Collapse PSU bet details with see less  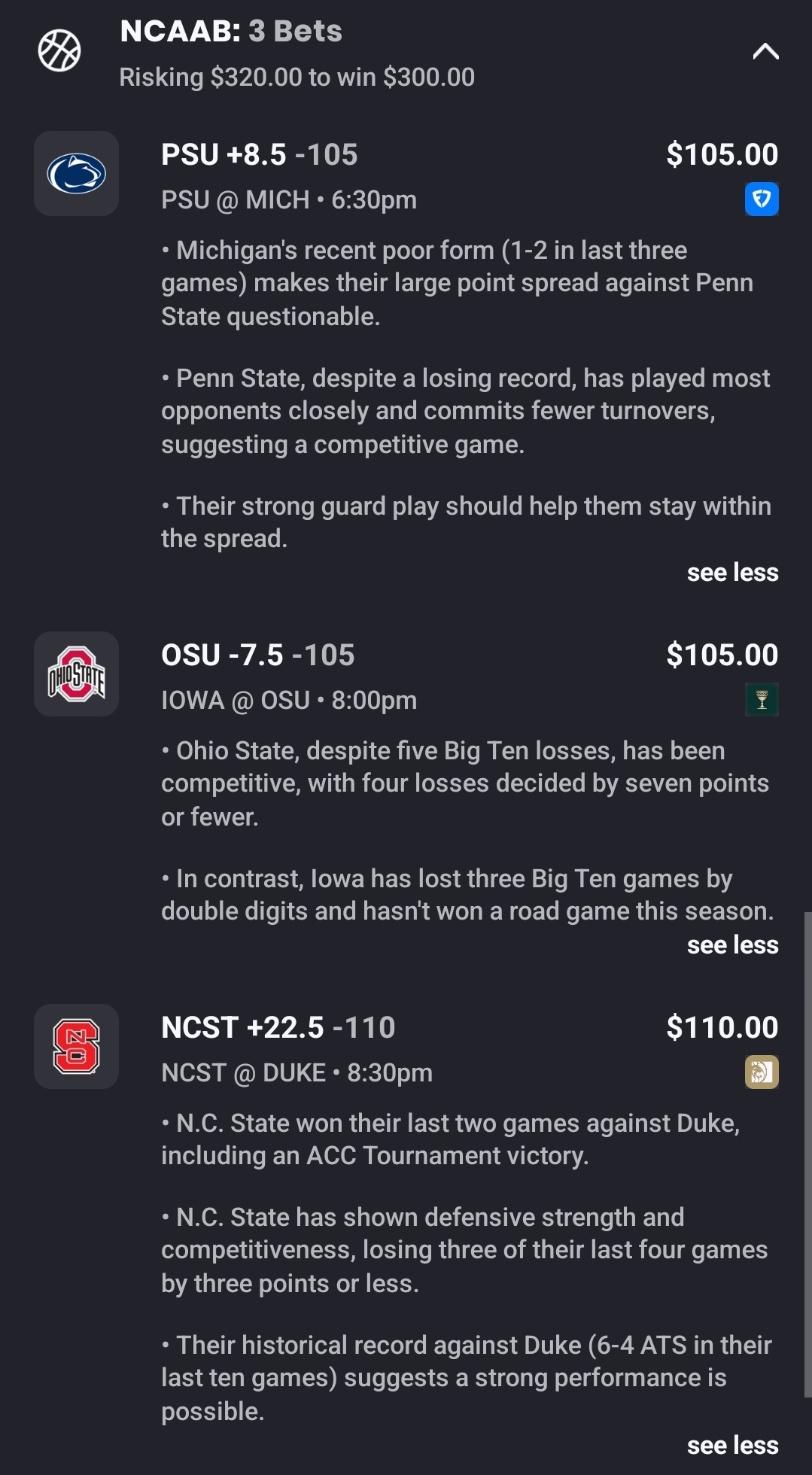pos(732,573)
